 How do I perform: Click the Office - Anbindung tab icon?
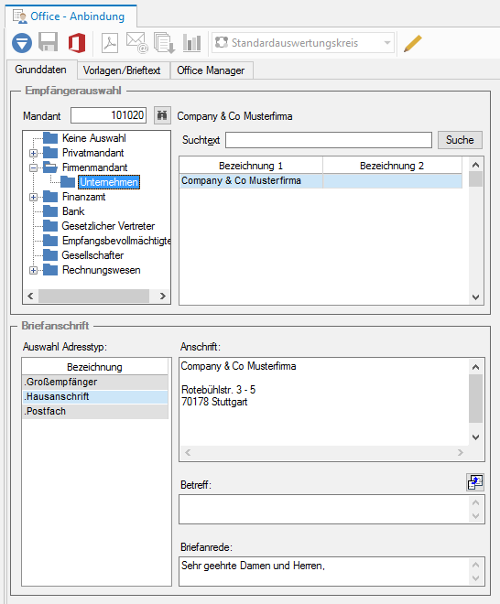click(20, 17)
